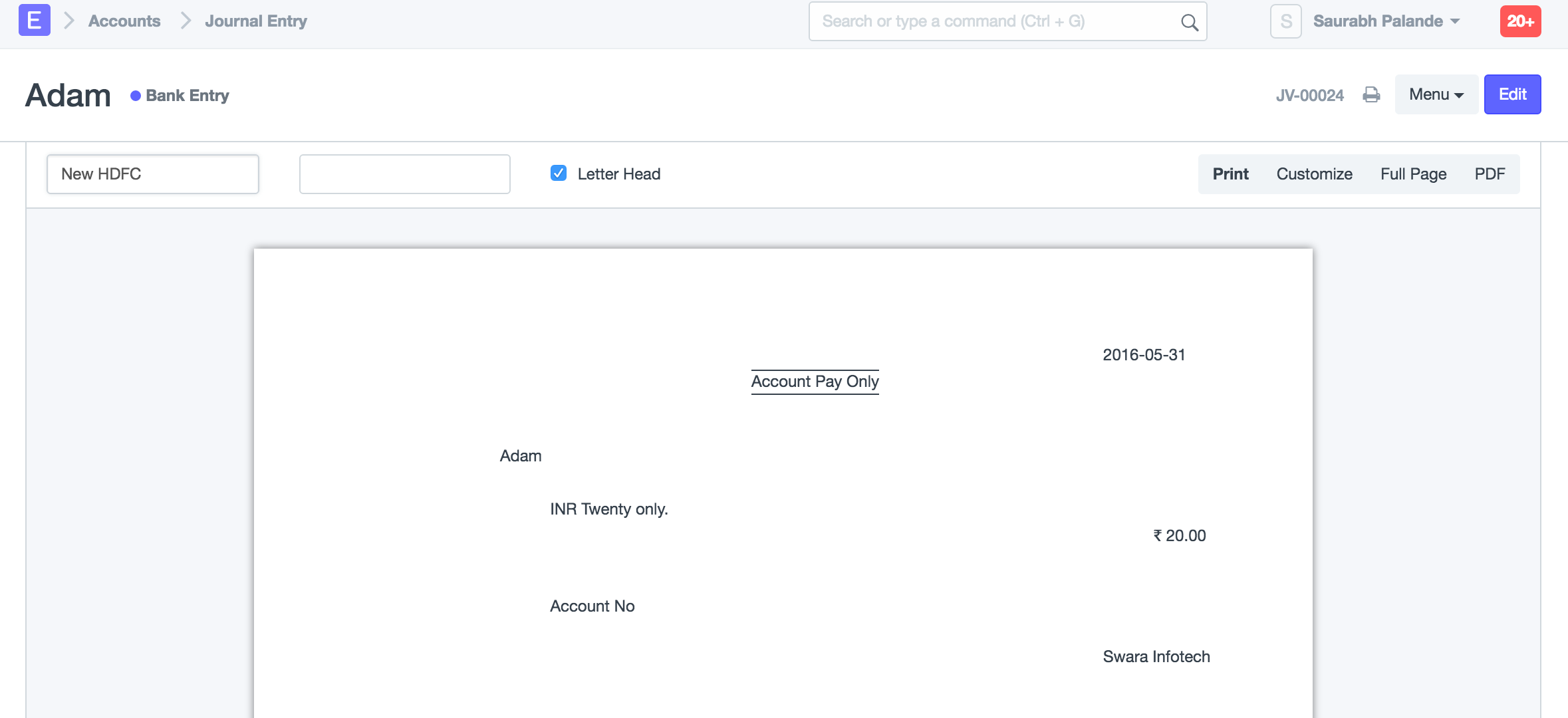Click the breadcrumb chevron before Journal Entry
Screen dimensions: 1568x718
[186, 21]
